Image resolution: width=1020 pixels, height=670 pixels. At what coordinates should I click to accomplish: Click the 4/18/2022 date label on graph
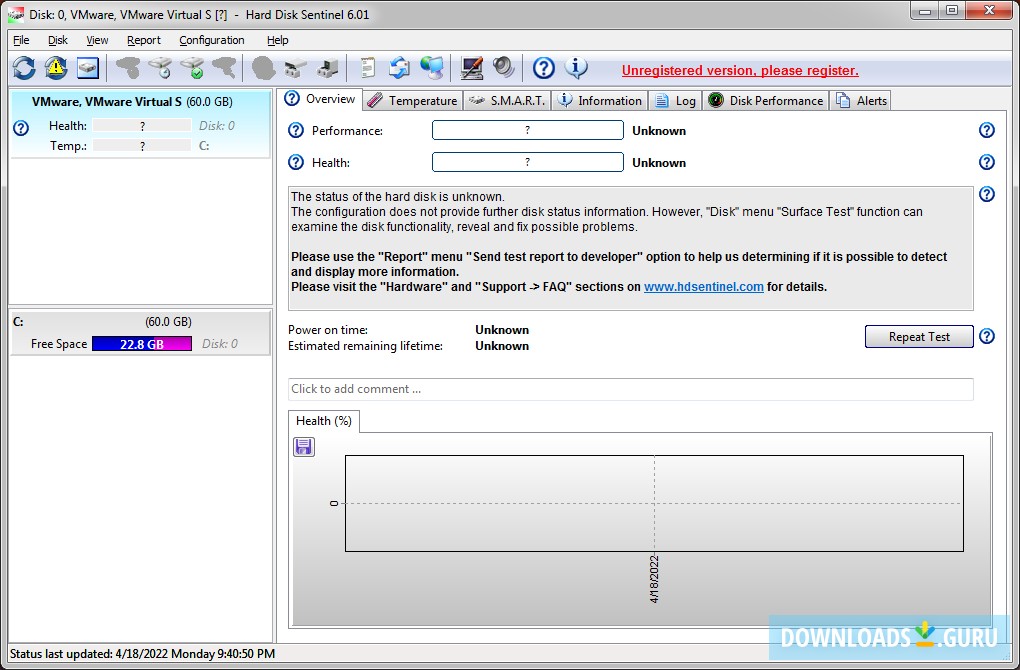654,579
